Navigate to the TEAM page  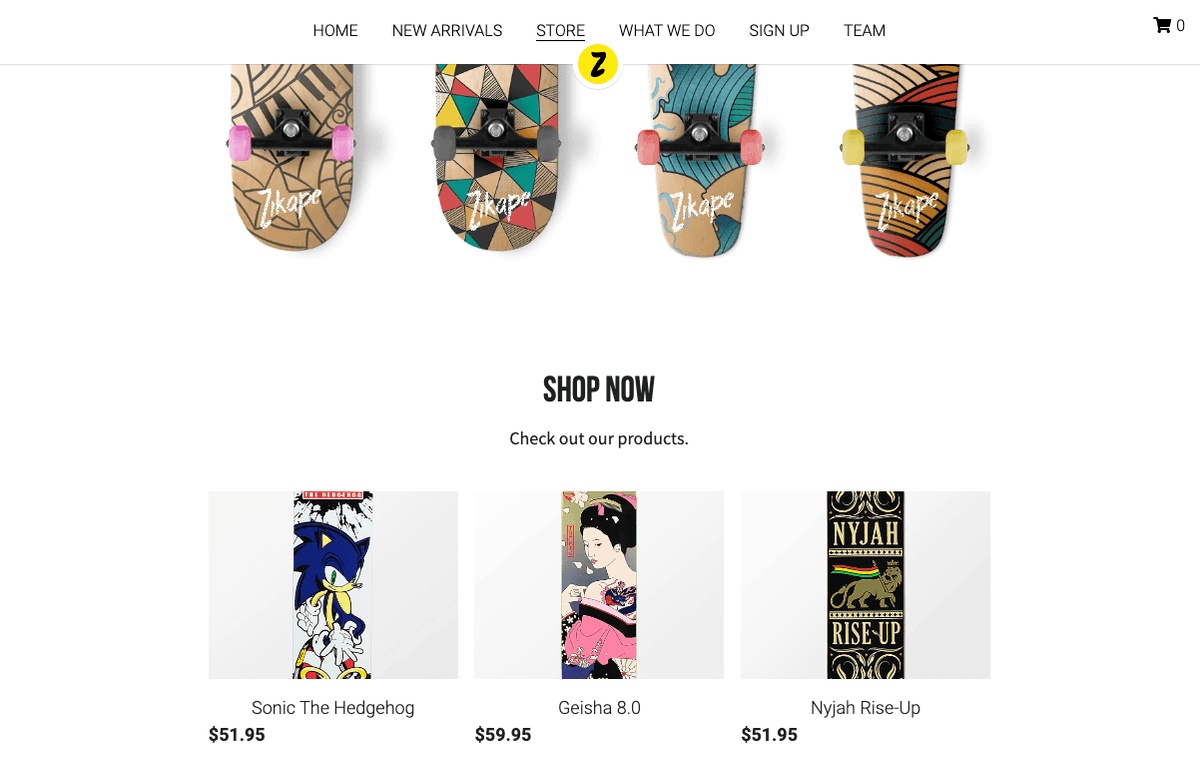pos(864,31)
